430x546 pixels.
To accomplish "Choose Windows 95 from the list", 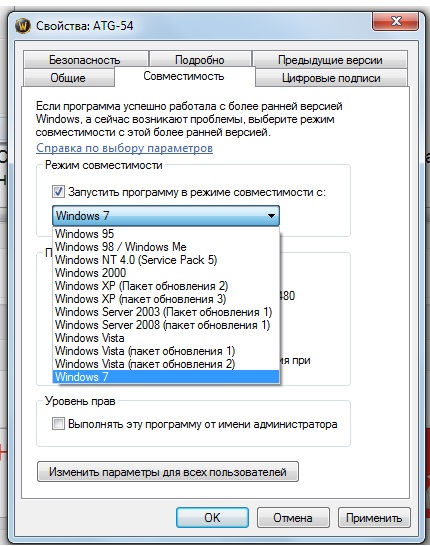I will tap(166, 234).
